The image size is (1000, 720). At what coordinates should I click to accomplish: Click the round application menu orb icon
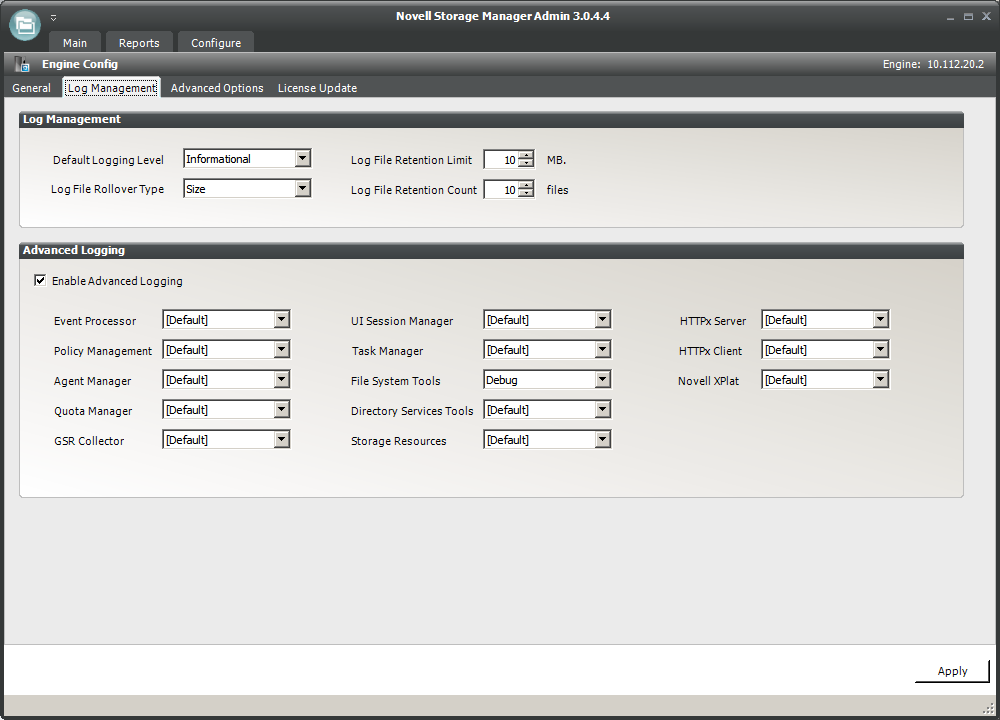coord(25,26)
